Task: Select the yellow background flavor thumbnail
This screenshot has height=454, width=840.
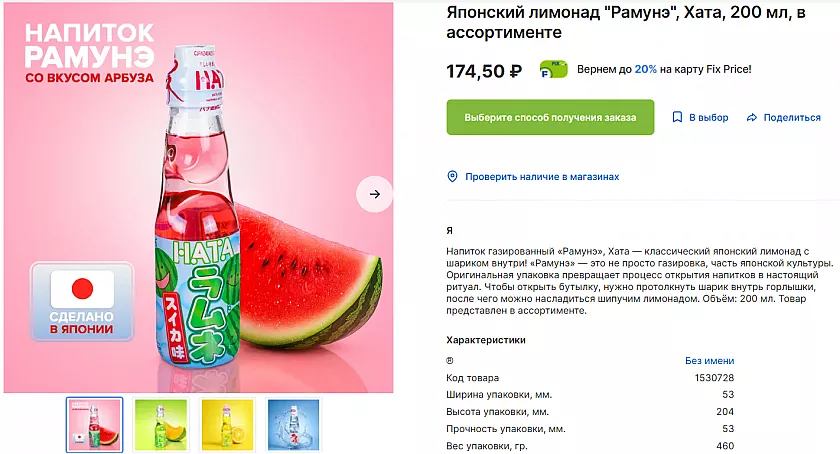Action: 227,424
